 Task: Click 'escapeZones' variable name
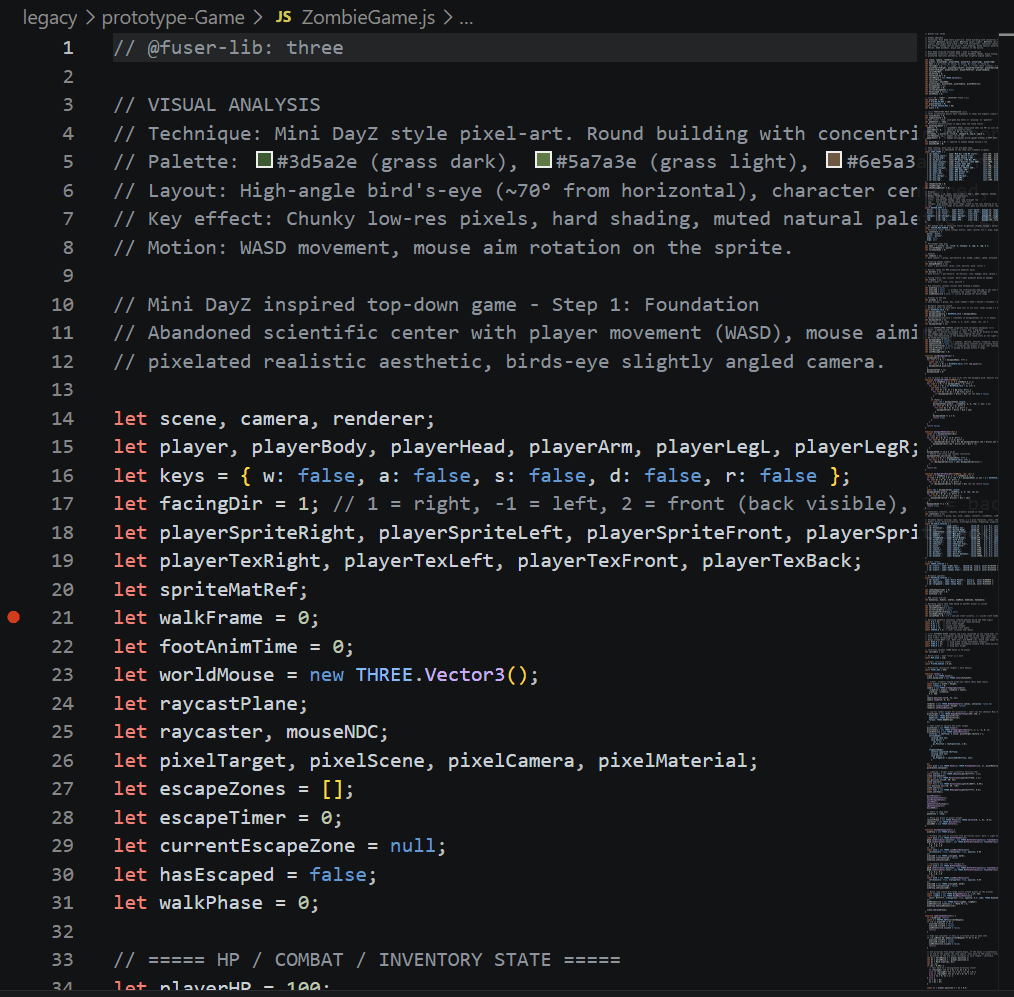(x=222, y=789)
